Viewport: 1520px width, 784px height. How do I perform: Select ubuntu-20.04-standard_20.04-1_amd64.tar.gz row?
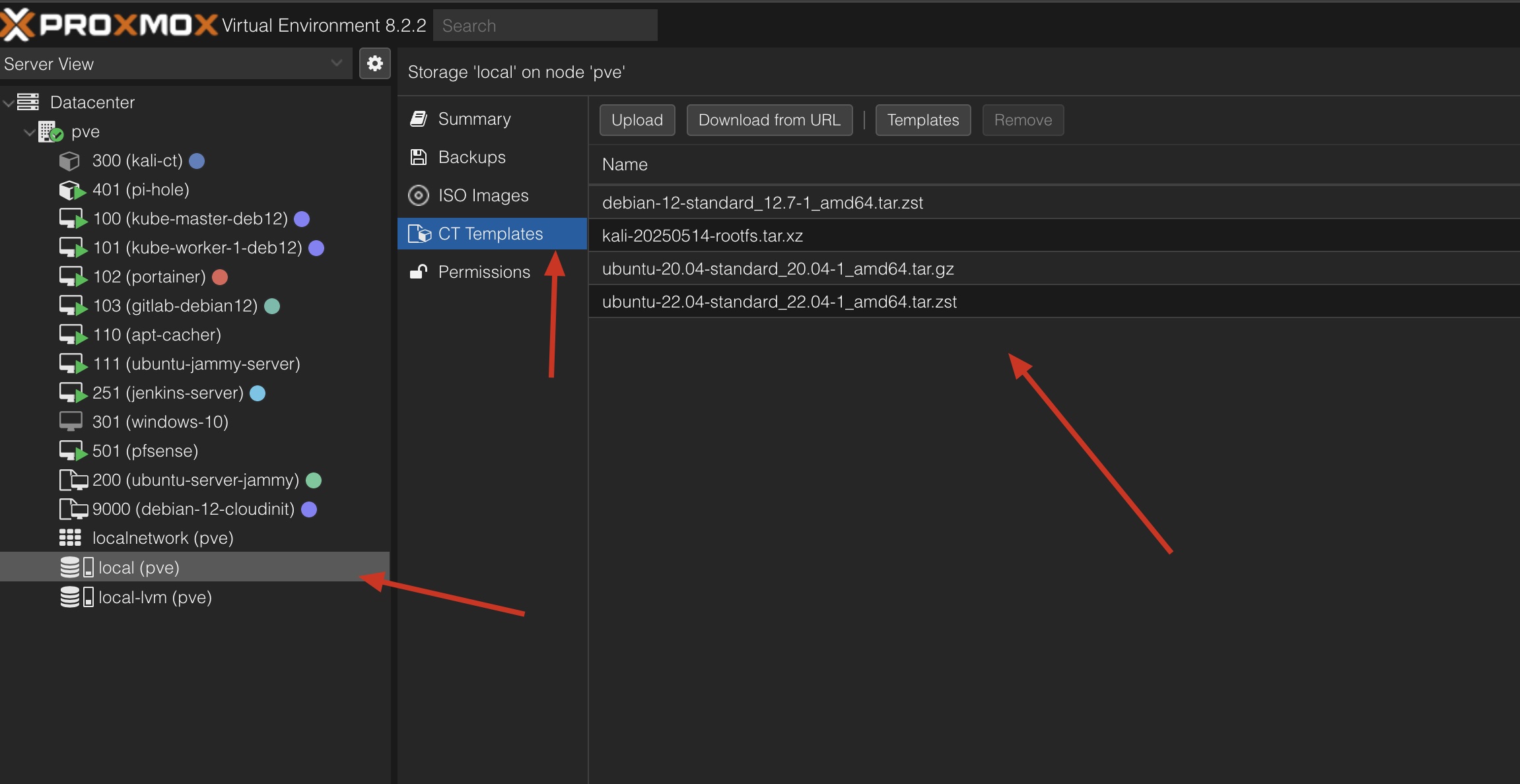click(x=1054, y=269)
